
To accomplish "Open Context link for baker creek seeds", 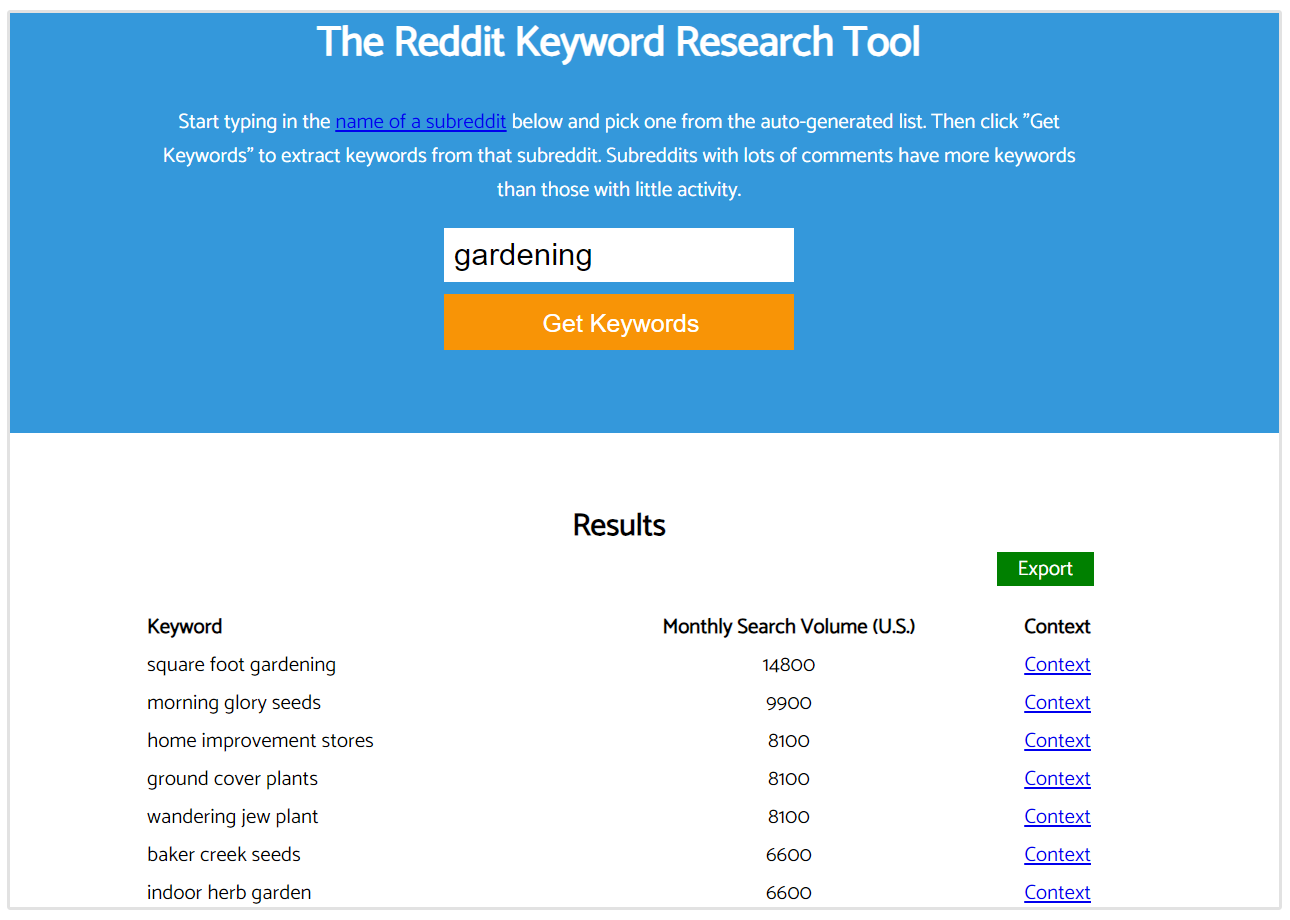I will point(1057,855).
